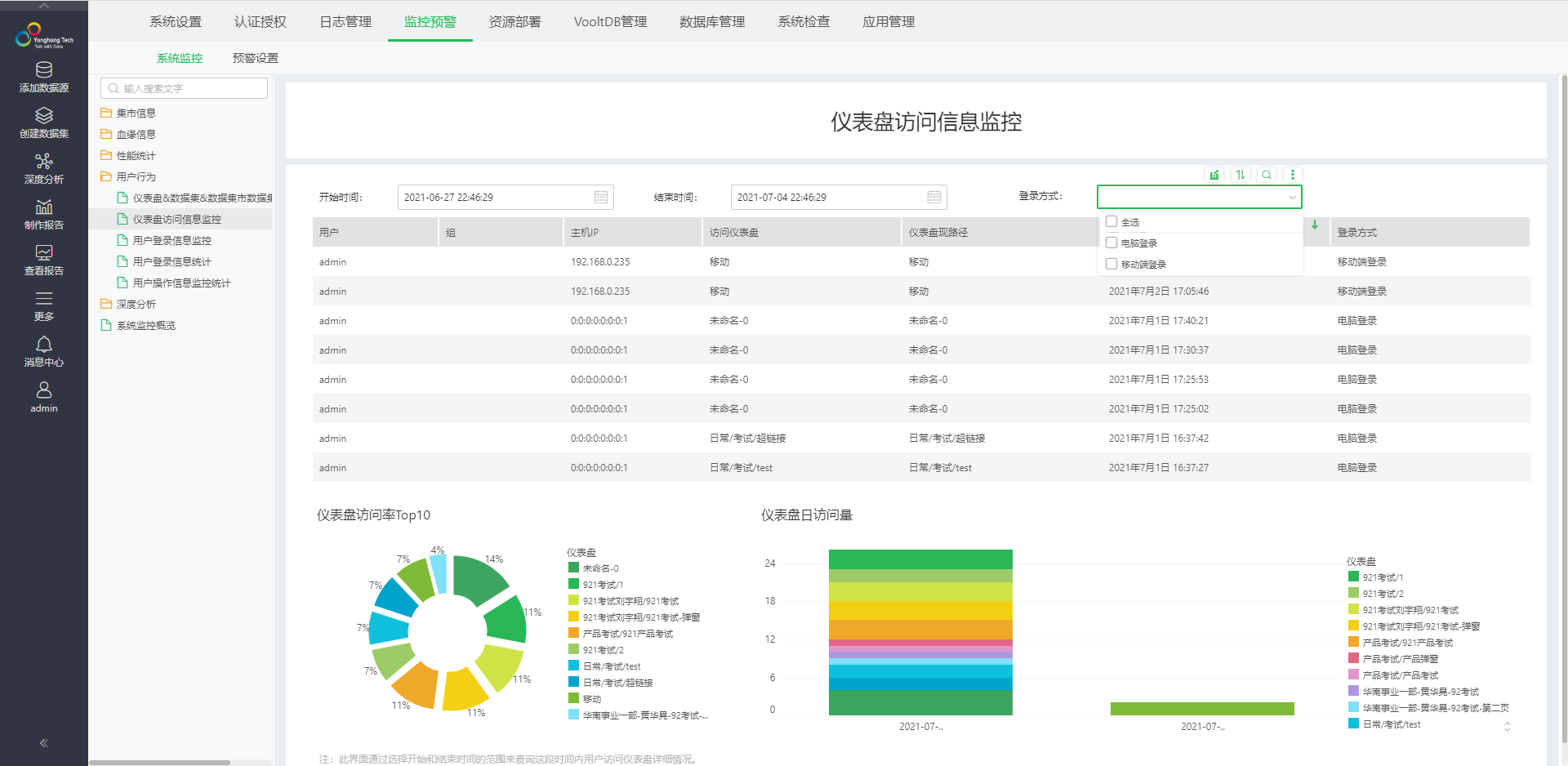Open the 数据库管理 top menu
The width and height of the screenshot is (1568, 766).
pos(712,21)
